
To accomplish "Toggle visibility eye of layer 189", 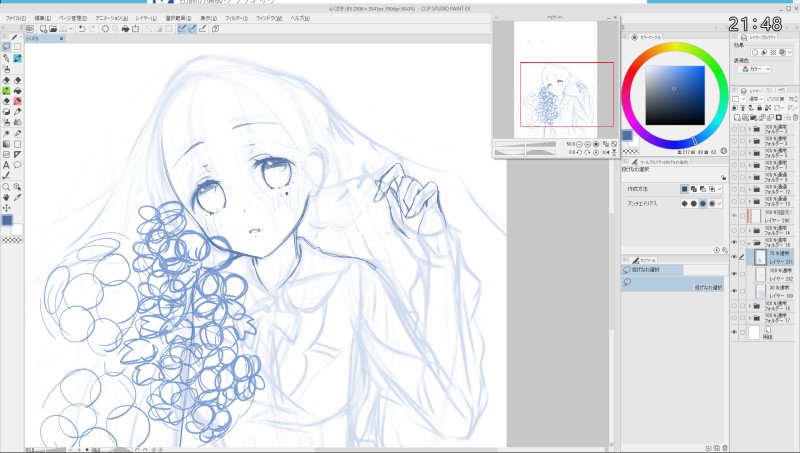I will 734,291.
